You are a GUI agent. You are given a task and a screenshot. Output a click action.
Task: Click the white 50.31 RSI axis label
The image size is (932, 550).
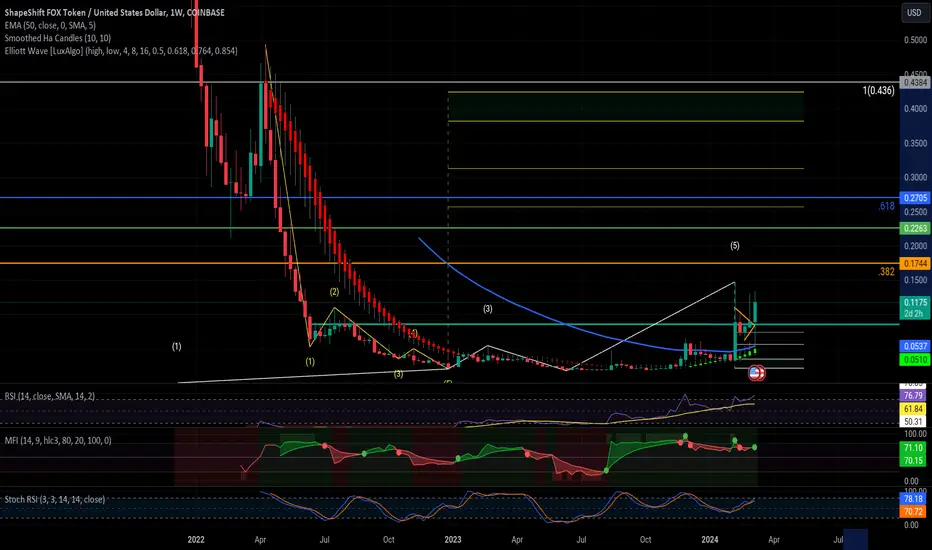913,422
